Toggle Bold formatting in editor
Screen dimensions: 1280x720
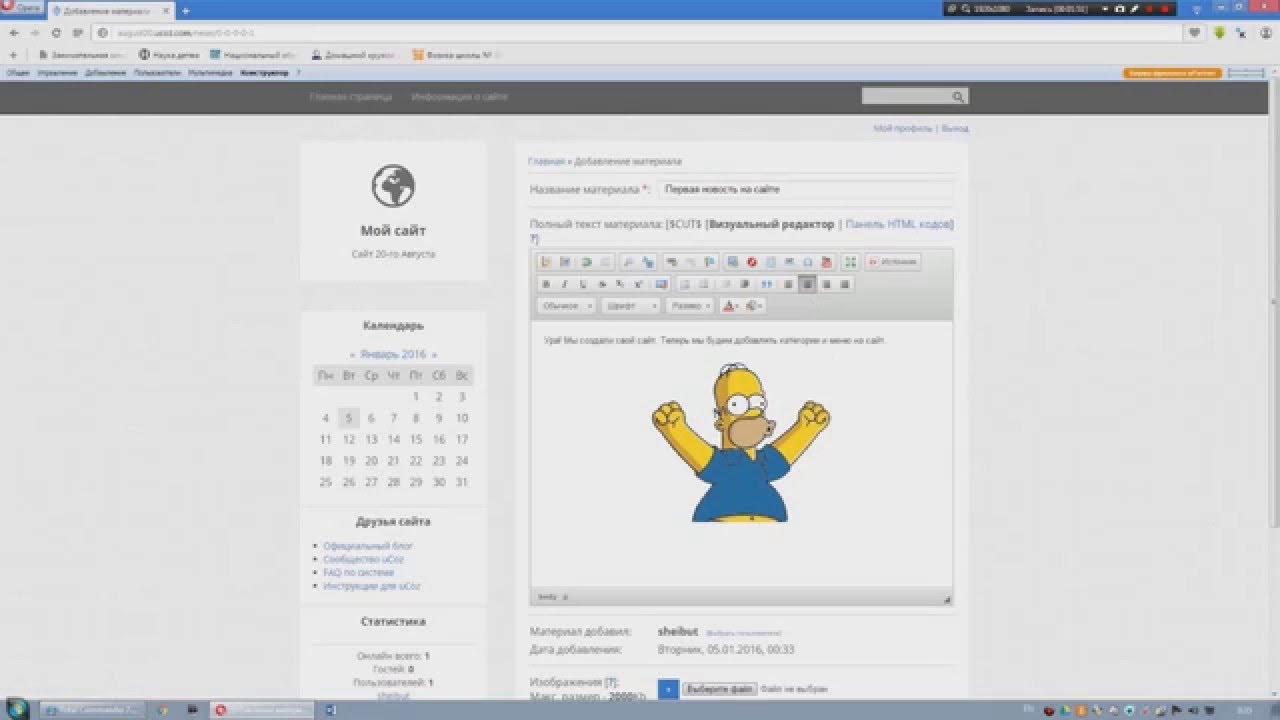pyautogui.click(x=546, y=284)
